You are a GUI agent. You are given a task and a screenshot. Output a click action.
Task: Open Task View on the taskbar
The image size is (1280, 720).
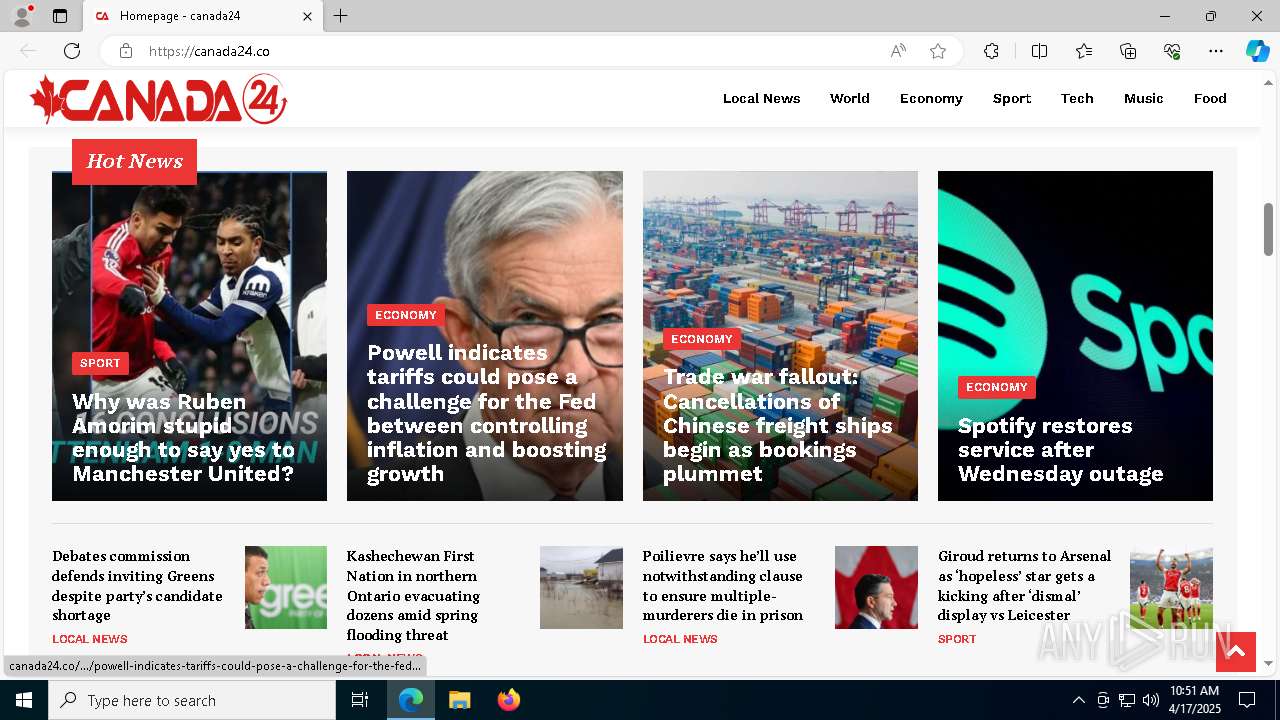tap(360, 700)
